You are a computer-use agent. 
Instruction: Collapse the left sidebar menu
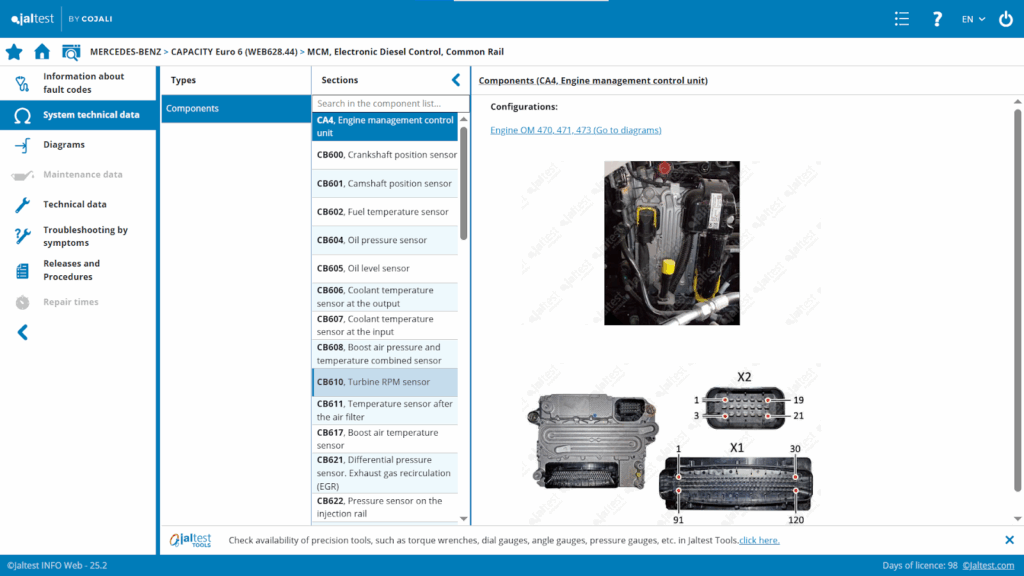tap(22, 332)
